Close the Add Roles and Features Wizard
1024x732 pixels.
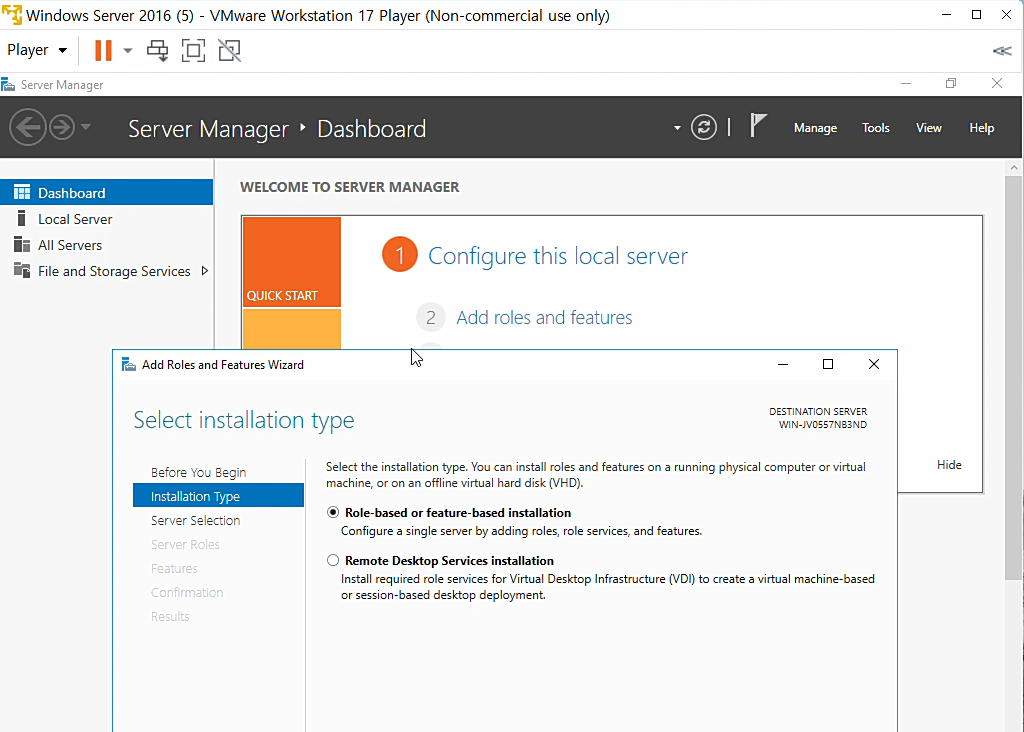coord(874,364)
